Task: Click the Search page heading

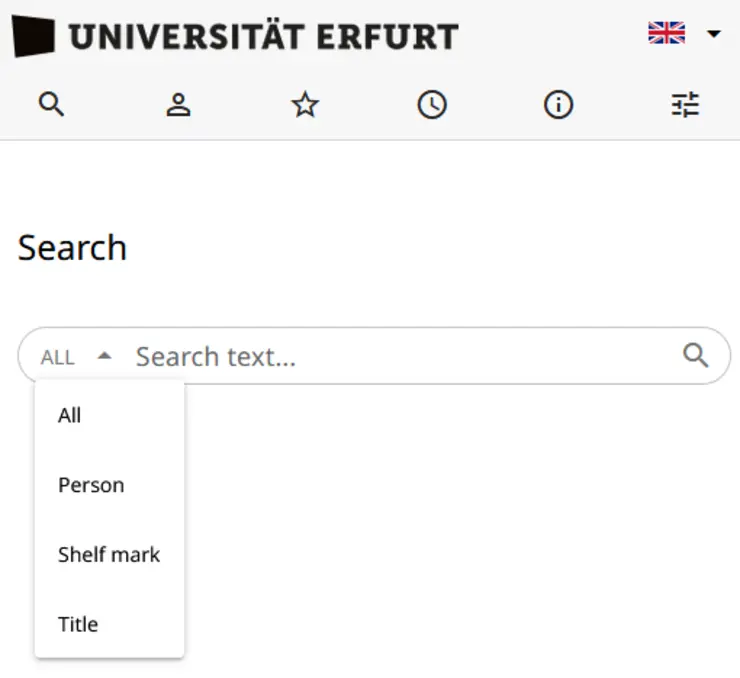Action: coord(72,247)
